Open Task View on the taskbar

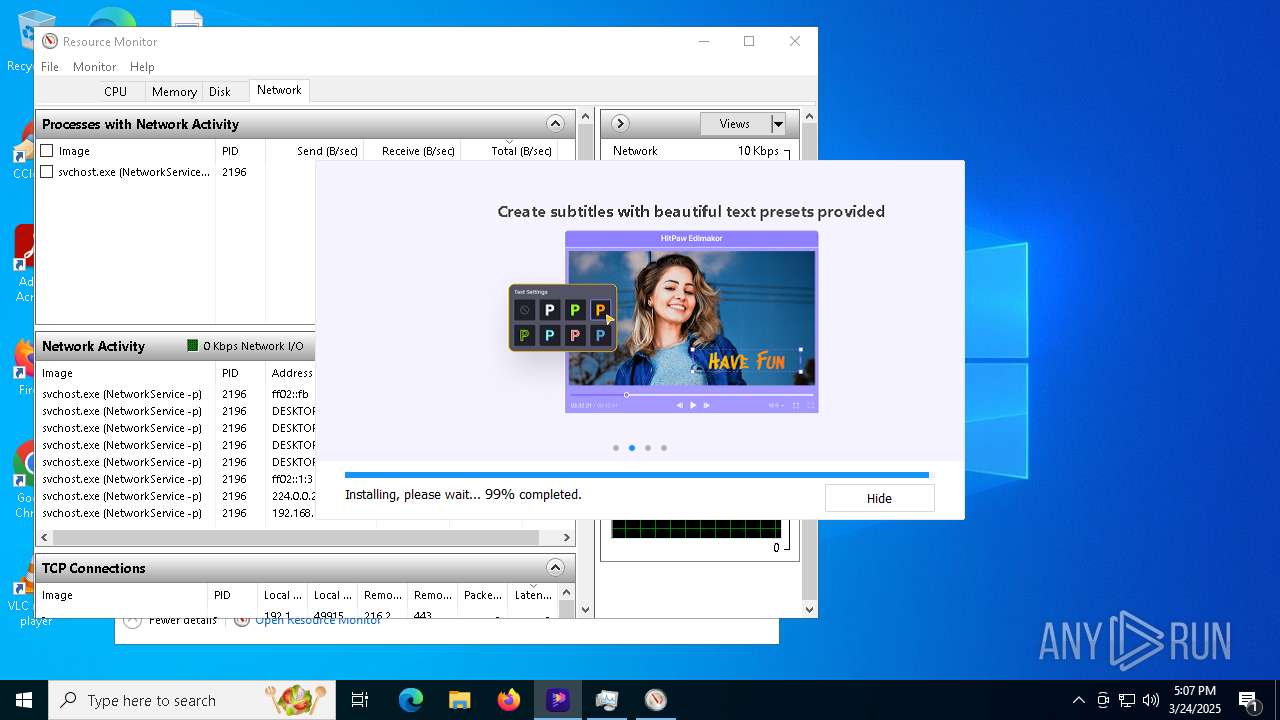360,700
